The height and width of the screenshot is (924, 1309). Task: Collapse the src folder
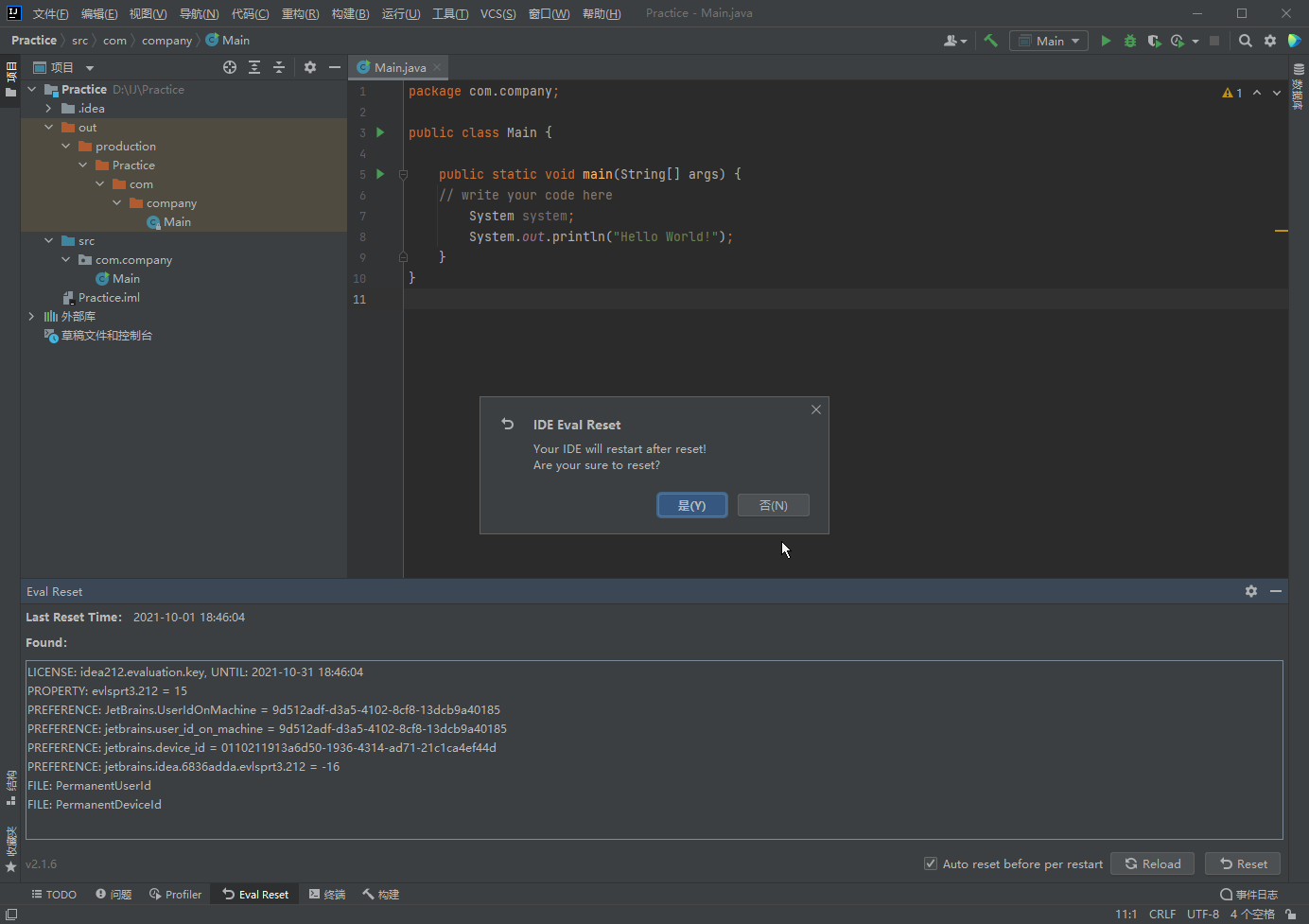[49, 240]
